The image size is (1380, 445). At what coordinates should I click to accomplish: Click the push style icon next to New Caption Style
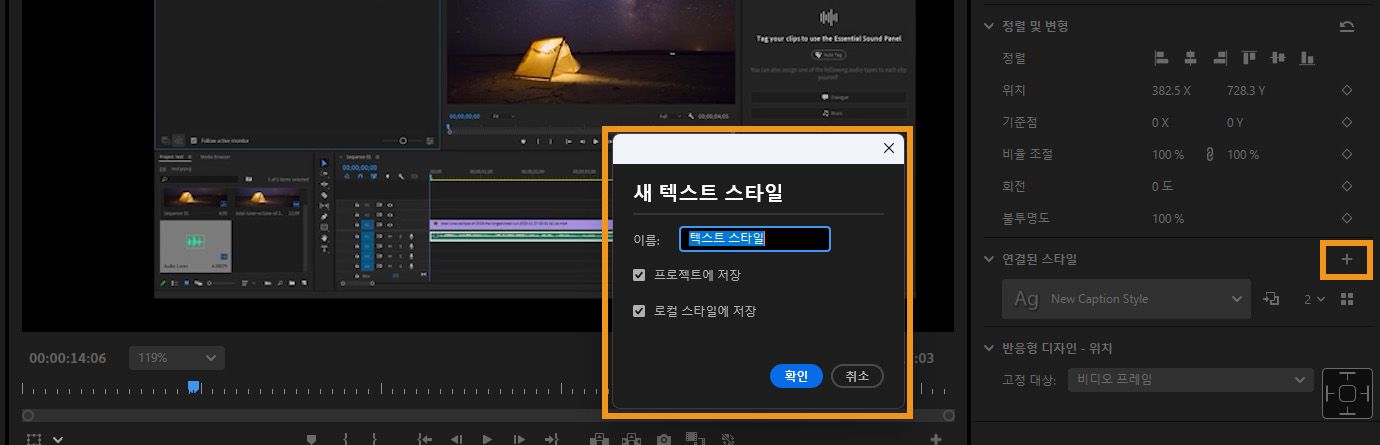[x=1271, y=299]
